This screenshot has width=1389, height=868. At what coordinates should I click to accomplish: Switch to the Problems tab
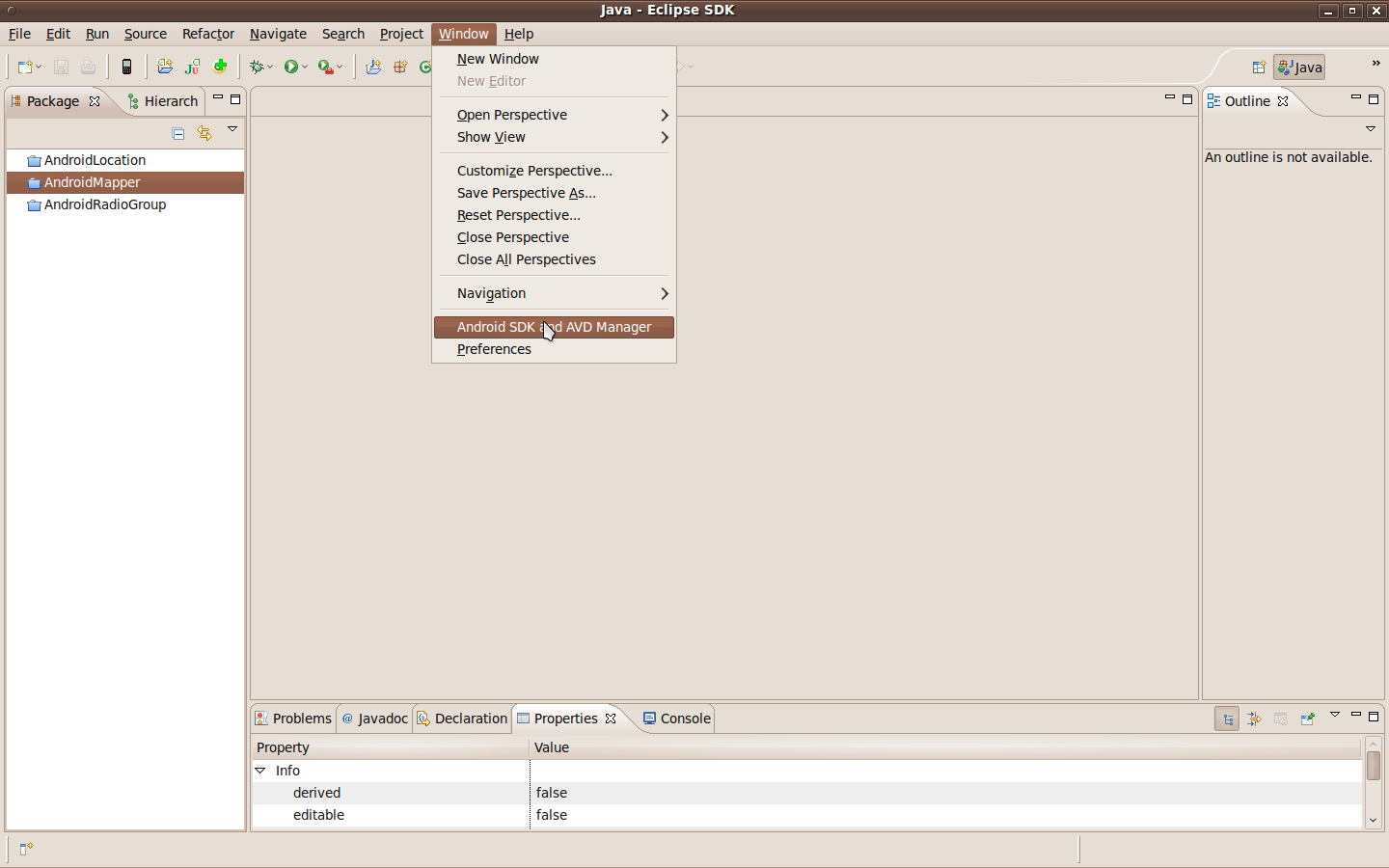293,719
